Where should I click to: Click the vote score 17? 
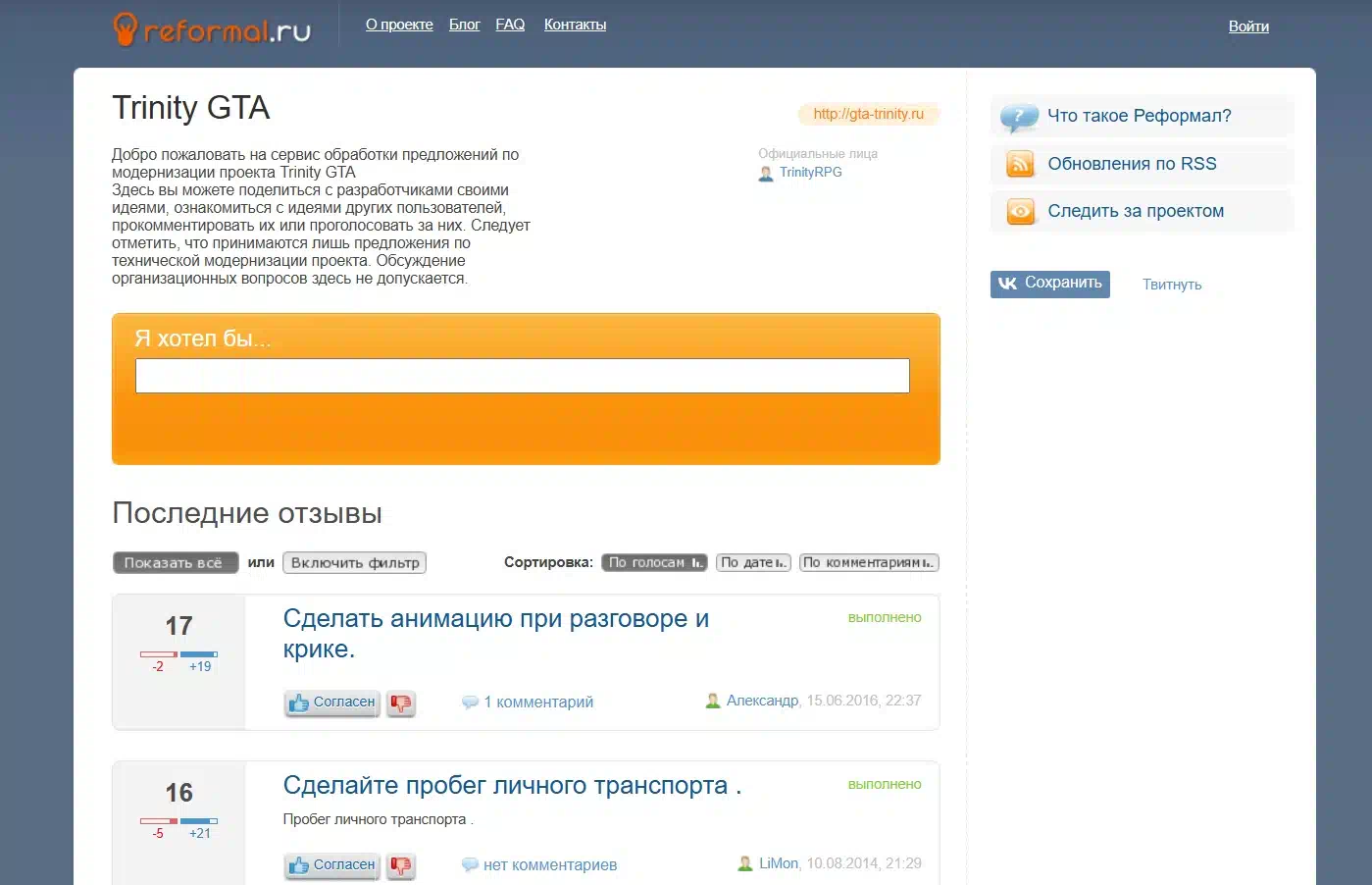(178, 626)
